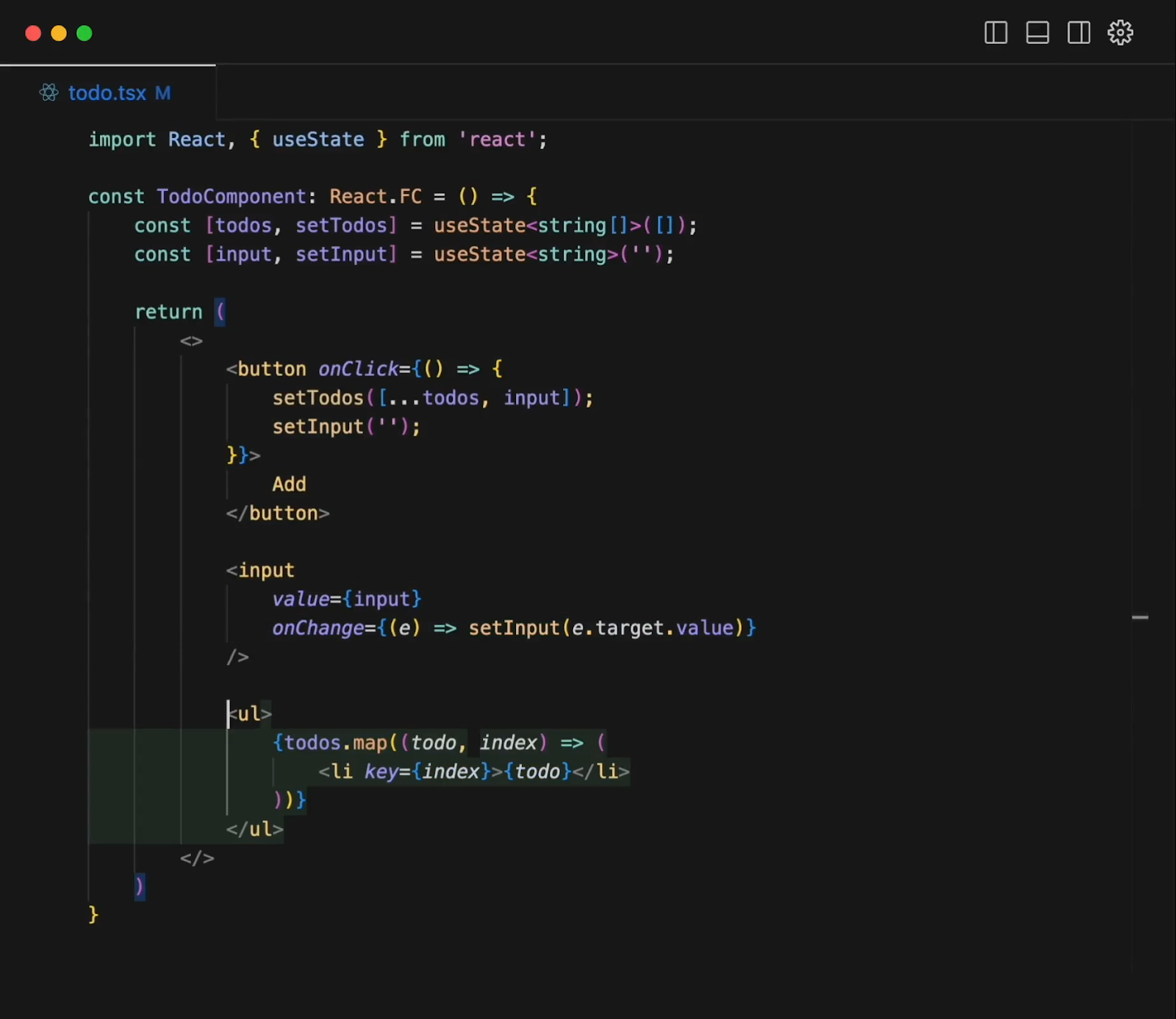Toggle the secondary sidebar layout icon

click(1078, 32)
